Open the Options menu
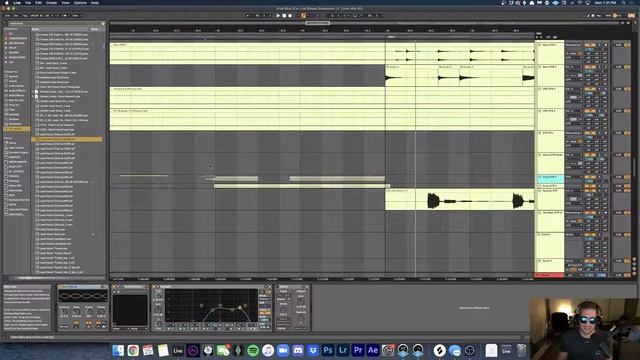Image resolution: width=640 pixels, height=360 pixels. click(x=80, y=2)
